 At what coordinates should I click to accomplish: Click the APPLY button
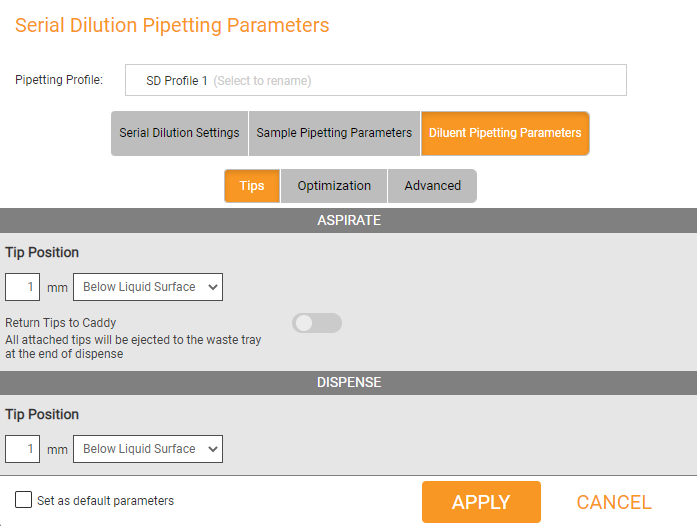(x=481, y=502)
